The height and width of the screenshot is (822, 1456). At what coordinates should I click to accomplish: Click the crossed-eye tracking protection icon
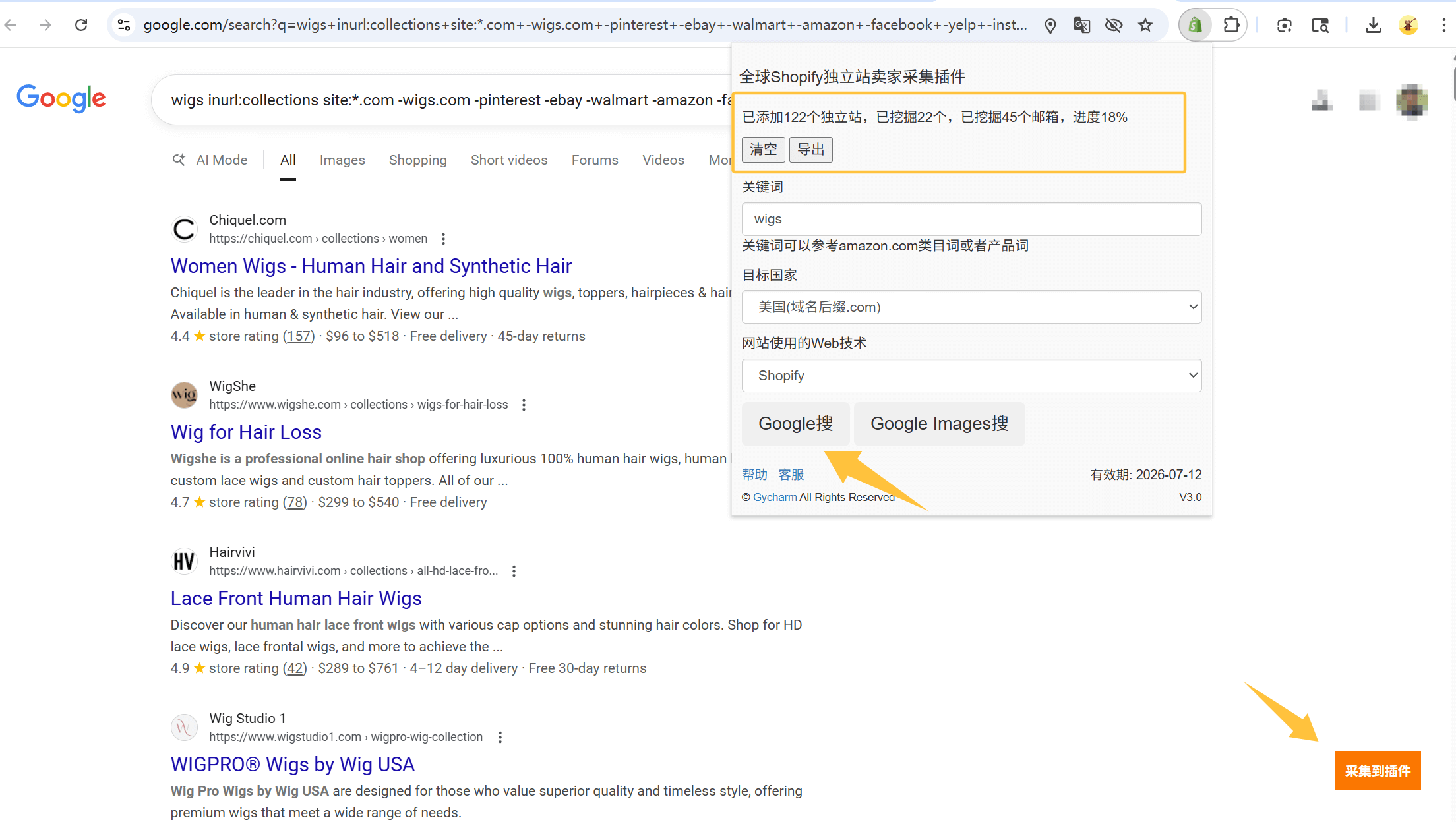1114,25
